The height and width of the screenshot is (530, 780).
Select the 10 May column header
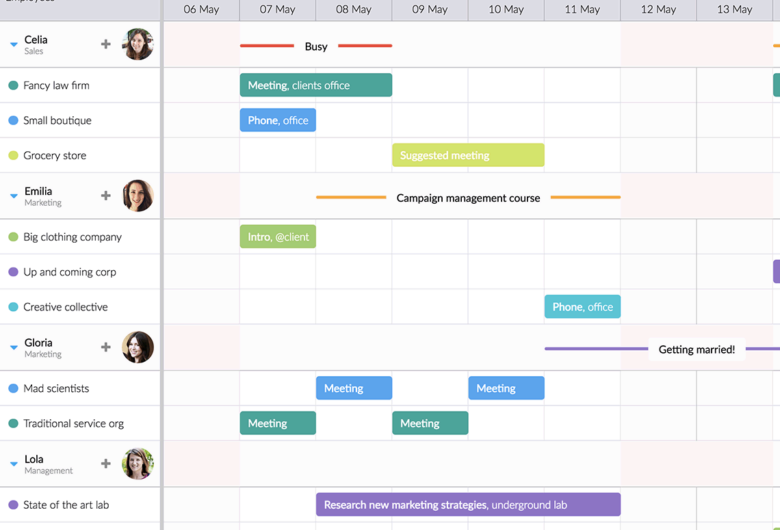click(506, 9)
